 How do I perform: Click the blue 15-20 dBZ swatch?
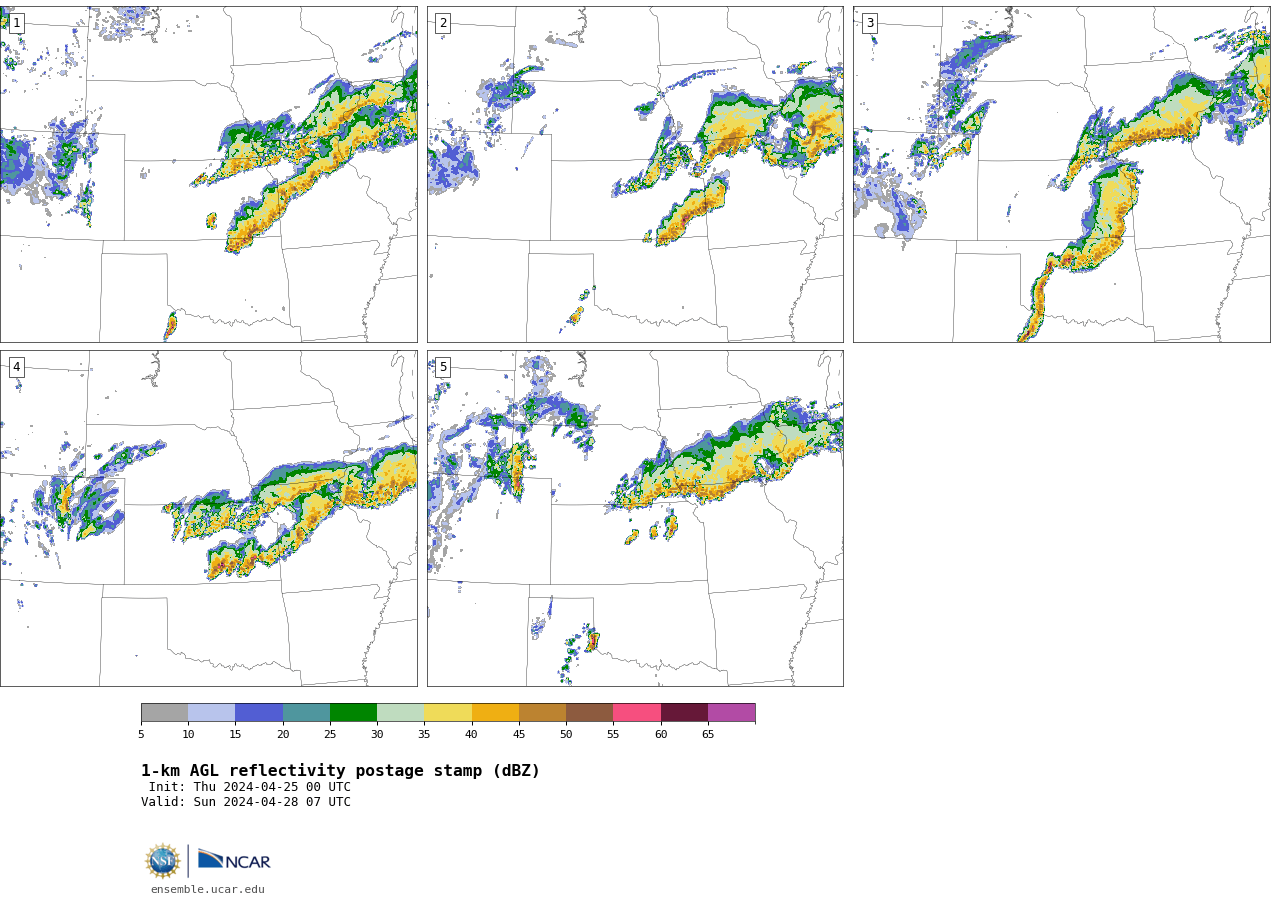coord(259,713)
